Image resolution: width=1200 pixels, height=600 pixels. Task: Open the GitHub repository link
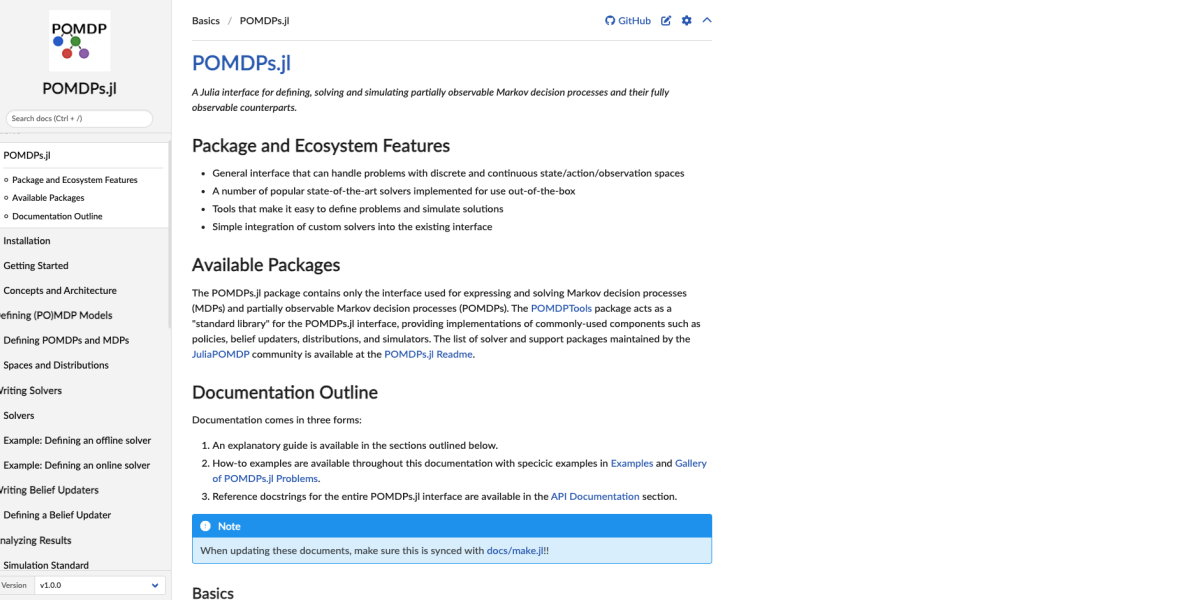(x=628, y=21)
